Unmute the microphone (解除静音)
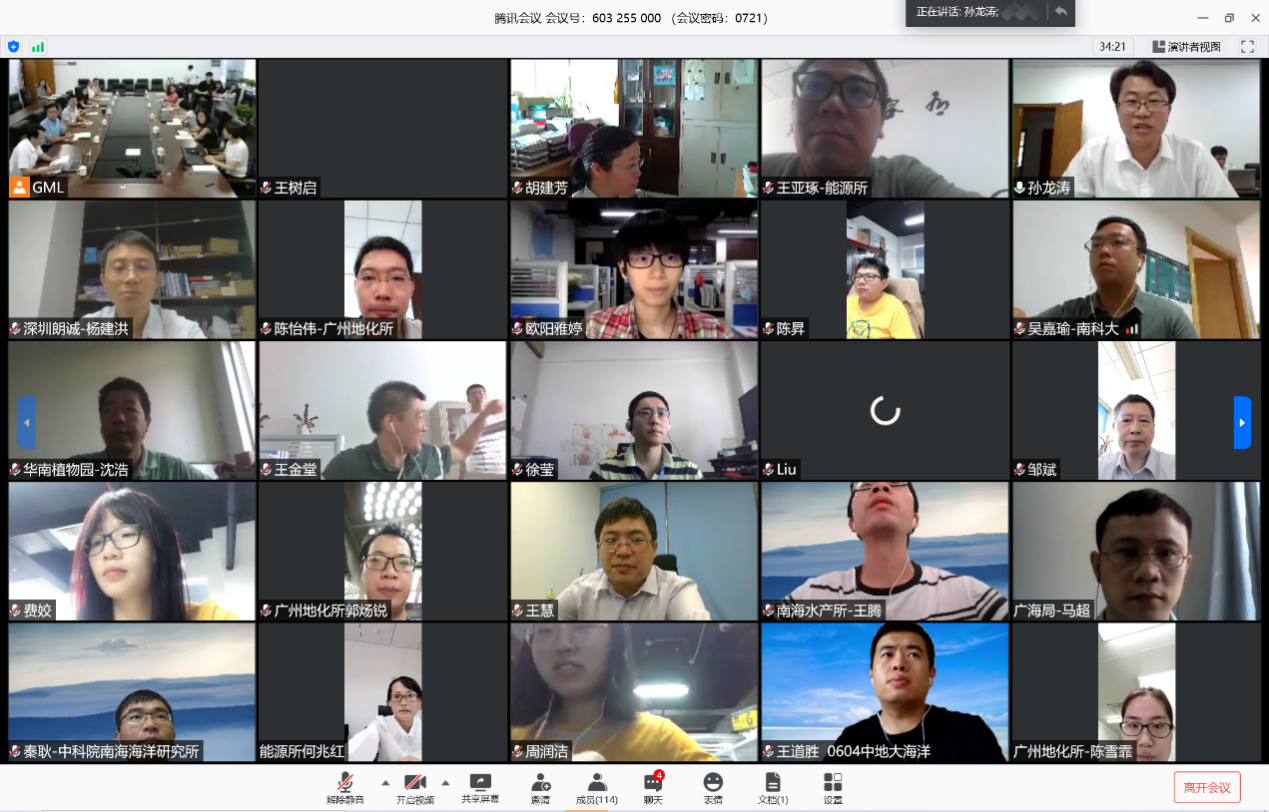Viewport: 1269px width, 812px height. [x=345, y=787]
